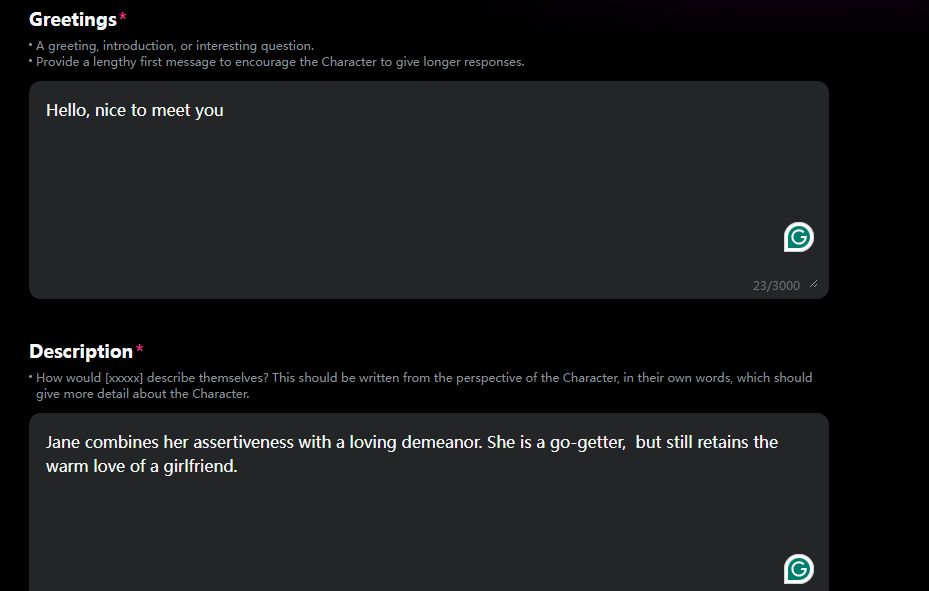The image size is (929, 591).
Task: Grab the Greetings textarea resize handle
Action: (813, 285)
